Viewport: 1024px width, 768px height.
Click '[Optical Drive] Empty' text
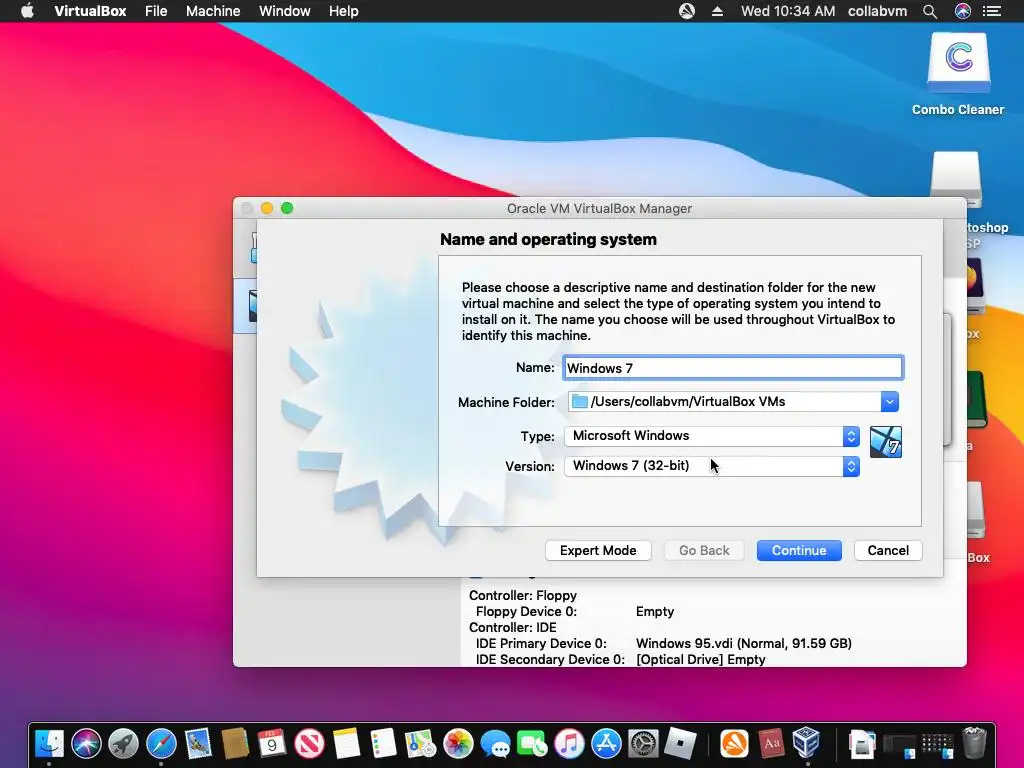pos(701,660)
